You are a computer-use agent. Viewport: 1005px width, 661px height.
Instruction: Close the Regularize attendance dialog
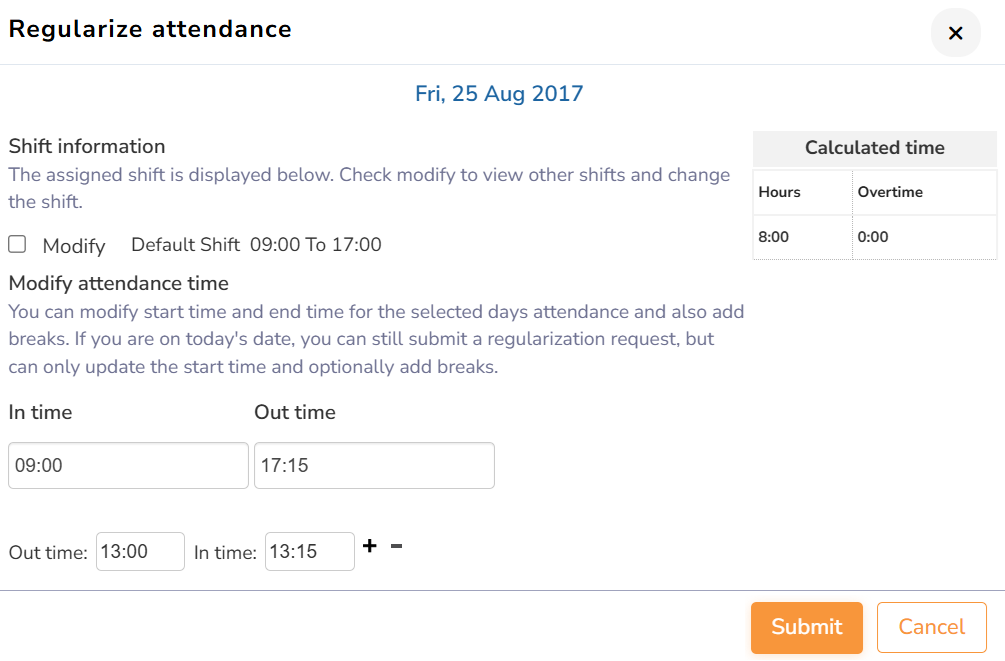[955, 33]
